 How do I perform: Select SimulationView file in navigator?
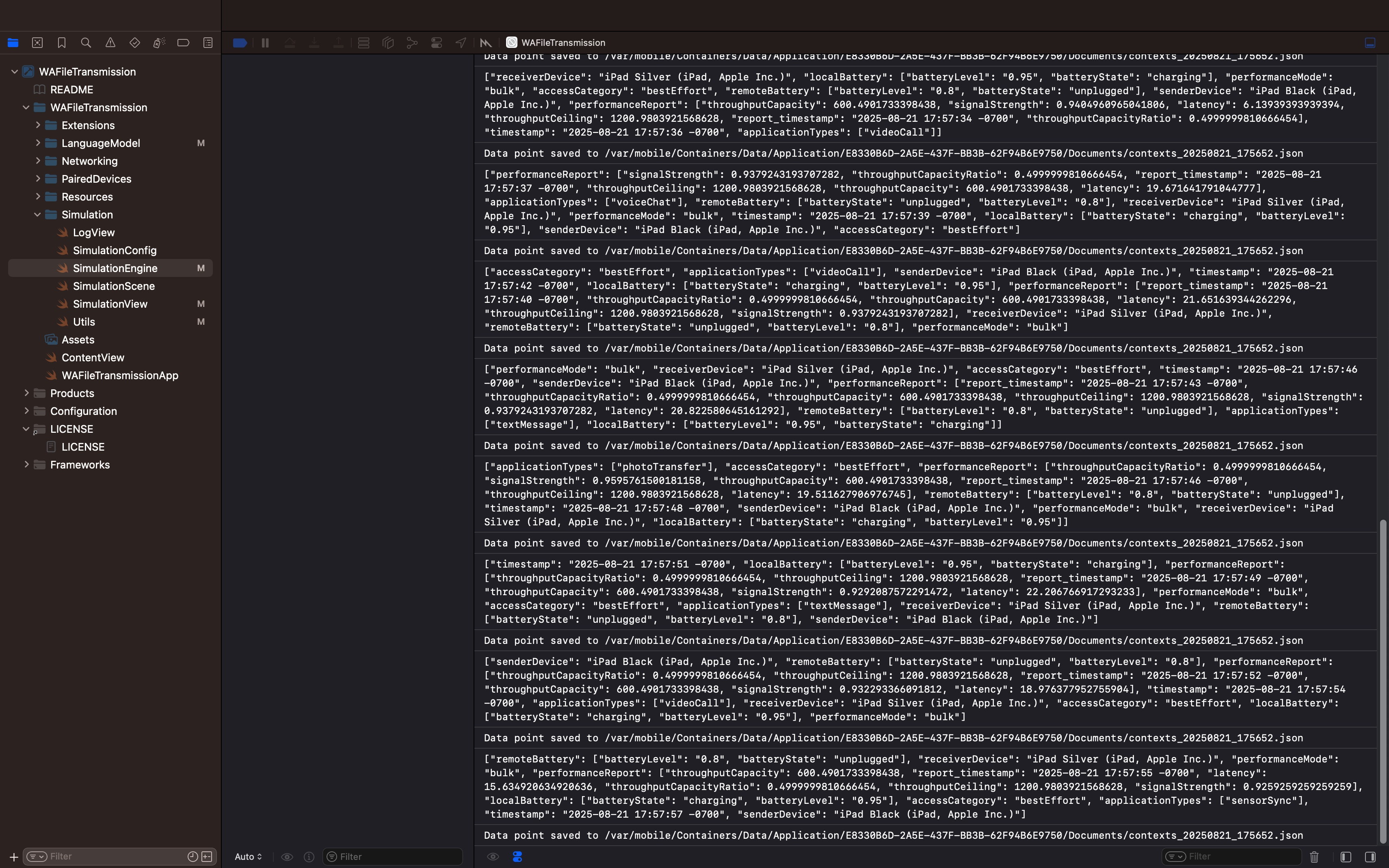coord(110,304)
